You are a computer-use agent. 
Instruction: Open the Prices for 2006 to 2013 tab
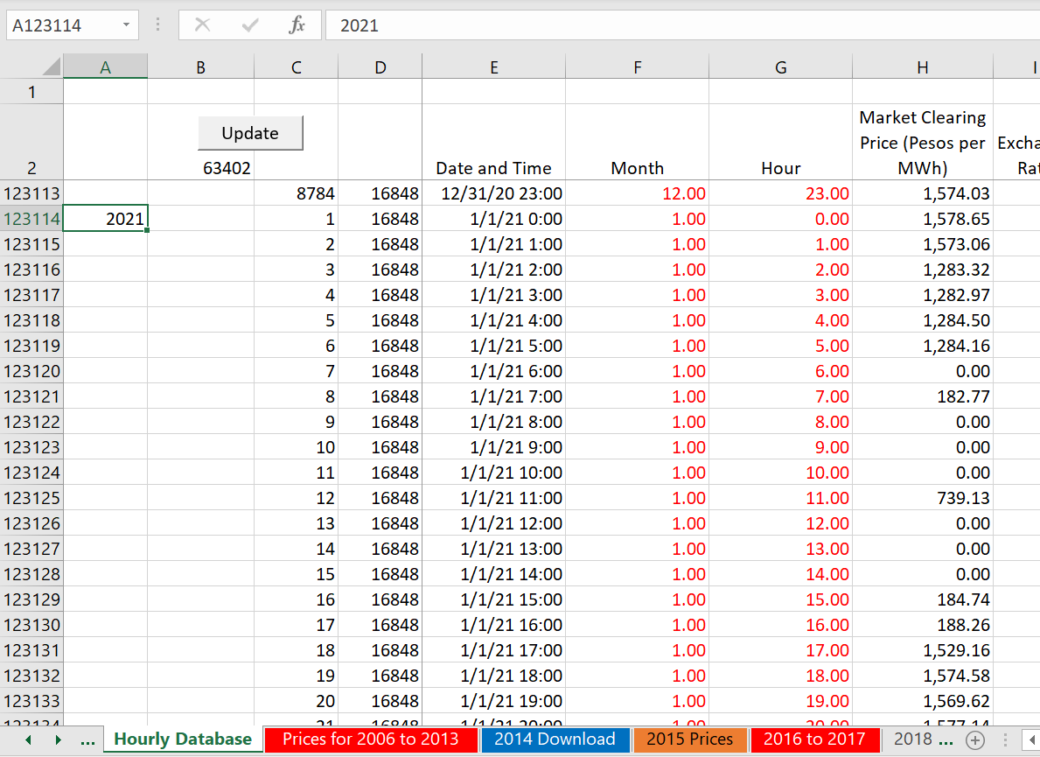click(x=370, y=740)
